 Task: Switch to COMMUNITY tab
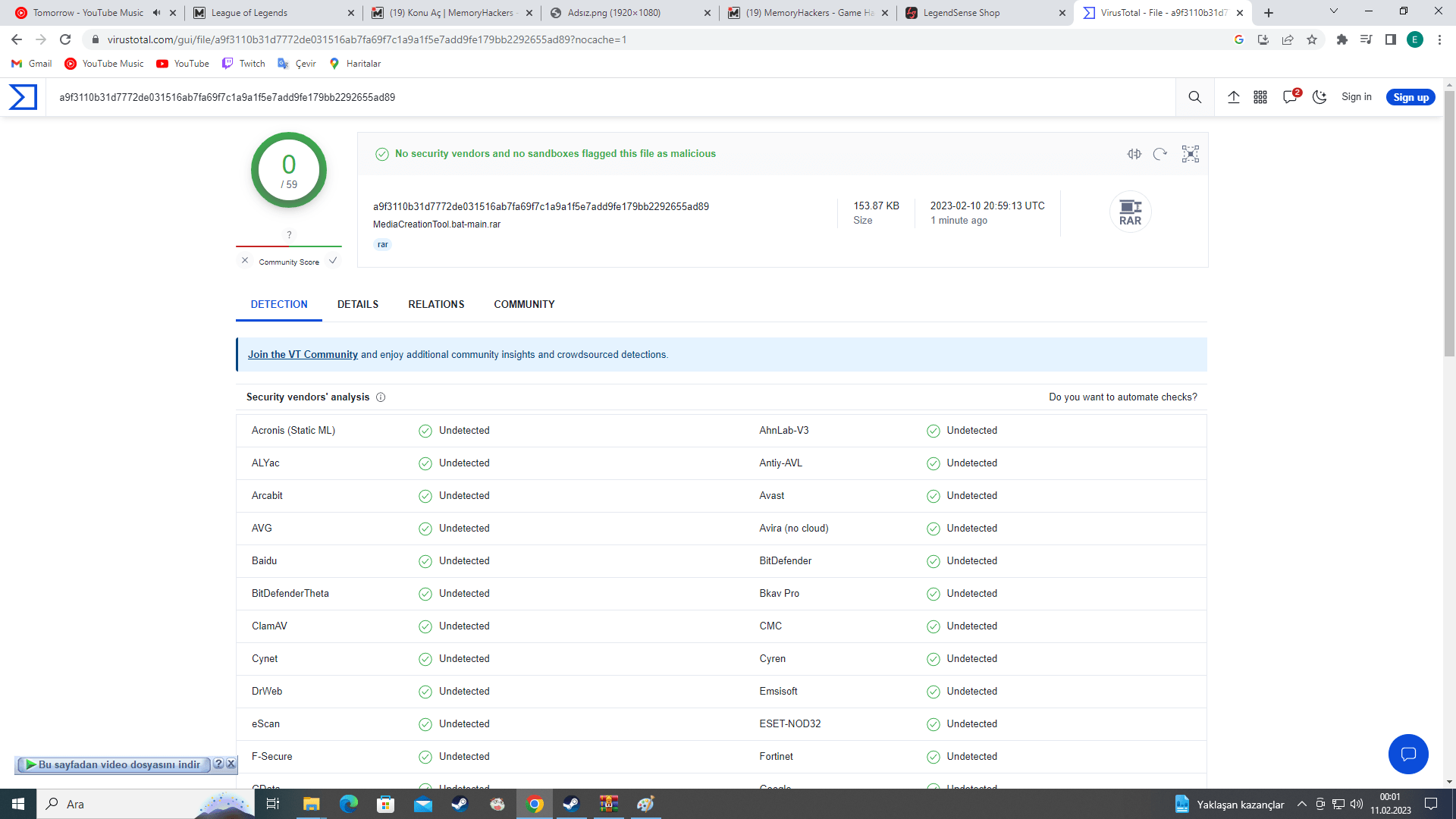(524, 304)
